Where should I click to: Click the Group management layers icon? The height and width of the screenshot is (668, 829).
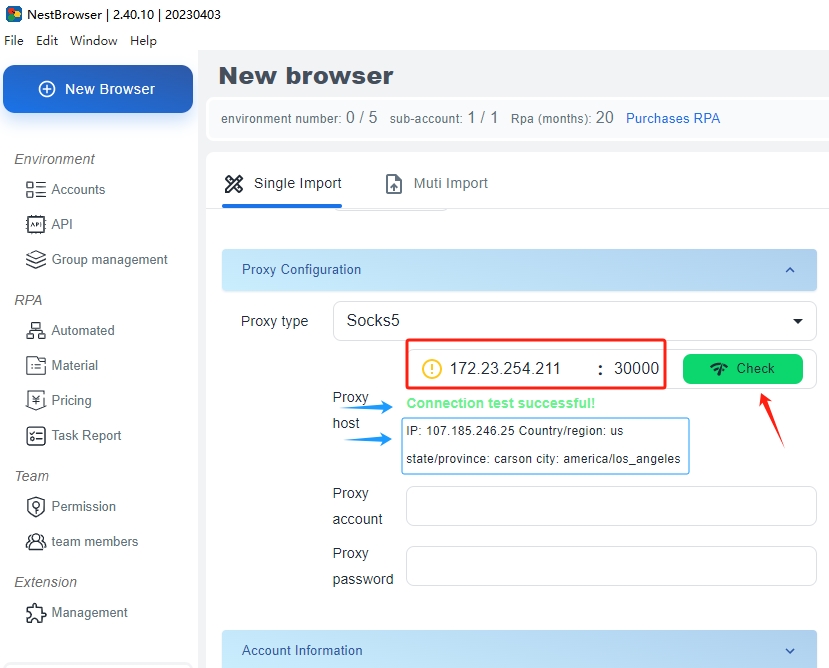click(36, 259)
